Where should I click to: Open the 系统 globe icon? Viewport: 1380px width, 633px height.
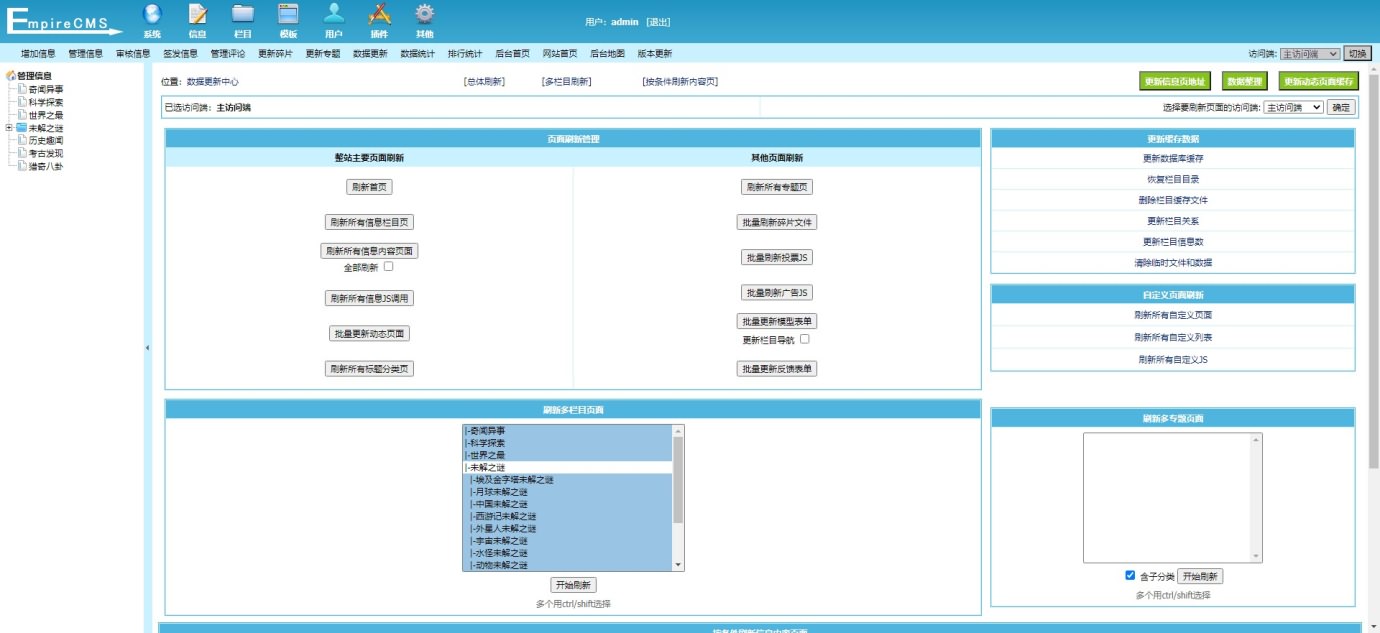152,14
